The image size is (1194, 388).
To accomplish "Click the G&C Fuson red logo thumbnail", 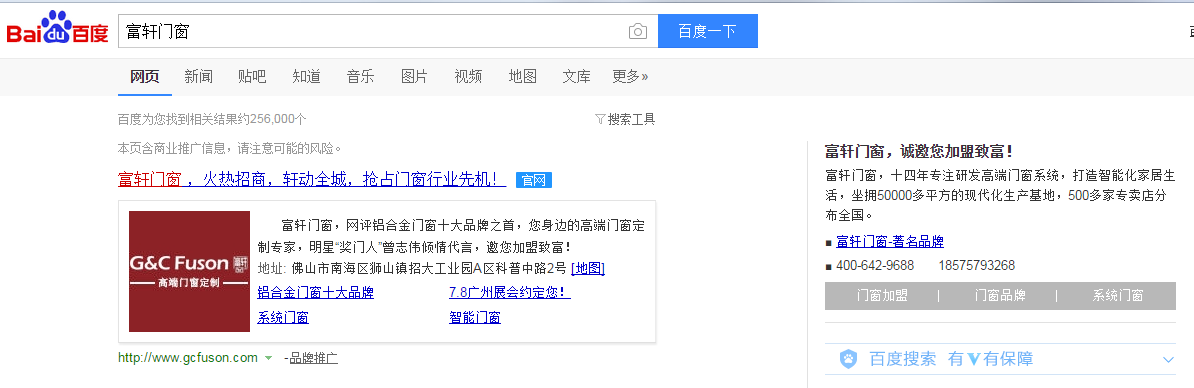I will [x=190, y=272].
